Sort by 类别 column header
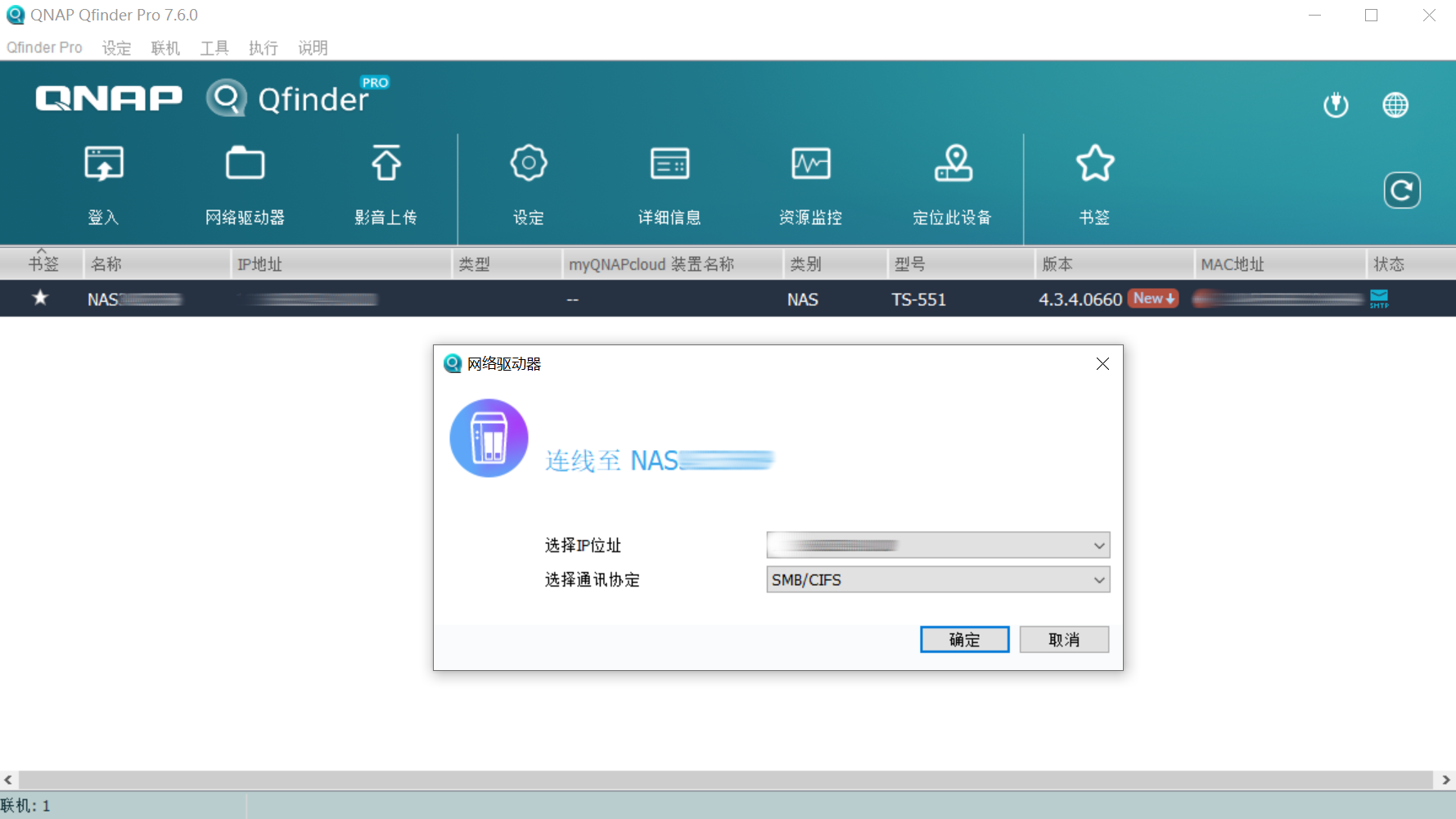The height and width of the screenshot is (819, 1456). [x=836, y=263]
